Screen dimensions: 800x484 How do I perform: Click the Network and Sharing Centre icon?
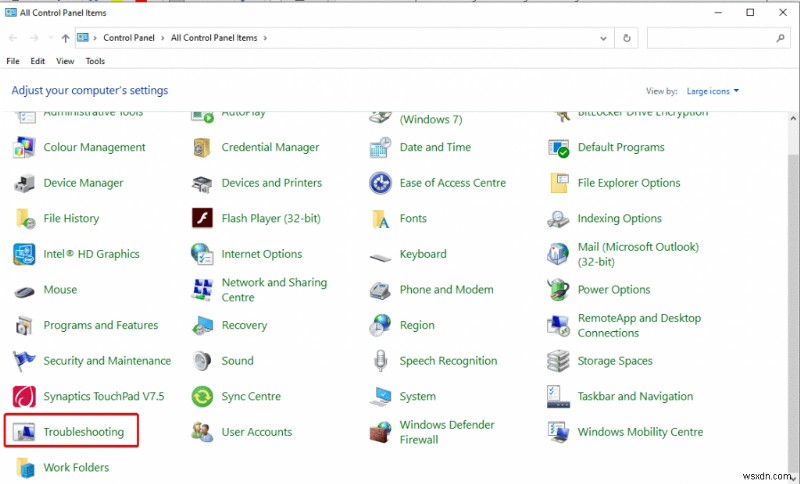(202, 290)
